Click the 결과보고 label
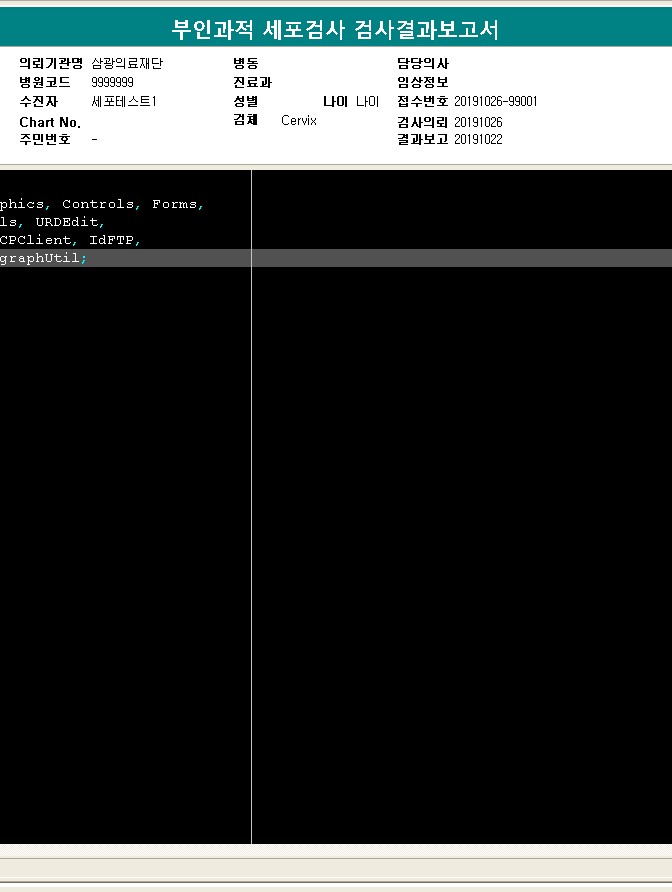This screenshot has width=672, height=892. click(x=423, y=140)
